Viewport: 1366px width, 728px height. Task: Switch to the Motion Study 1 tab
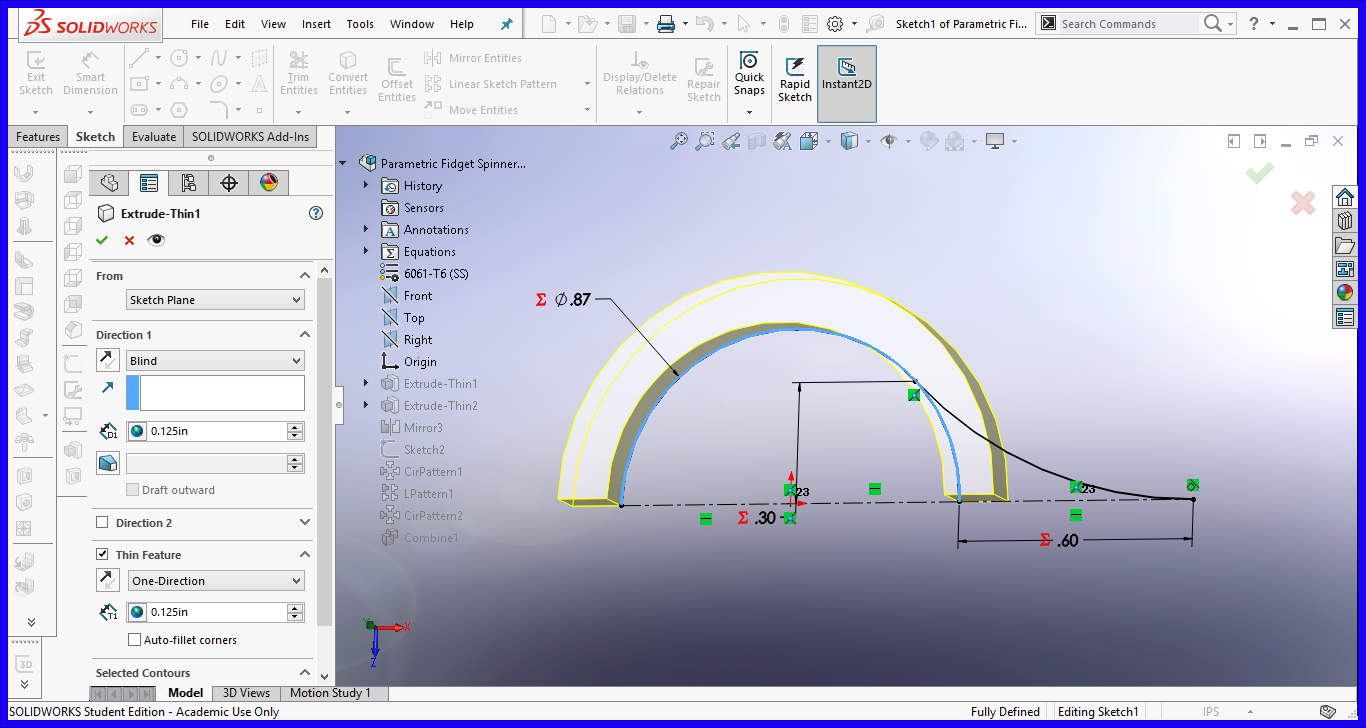click(333, 692)
